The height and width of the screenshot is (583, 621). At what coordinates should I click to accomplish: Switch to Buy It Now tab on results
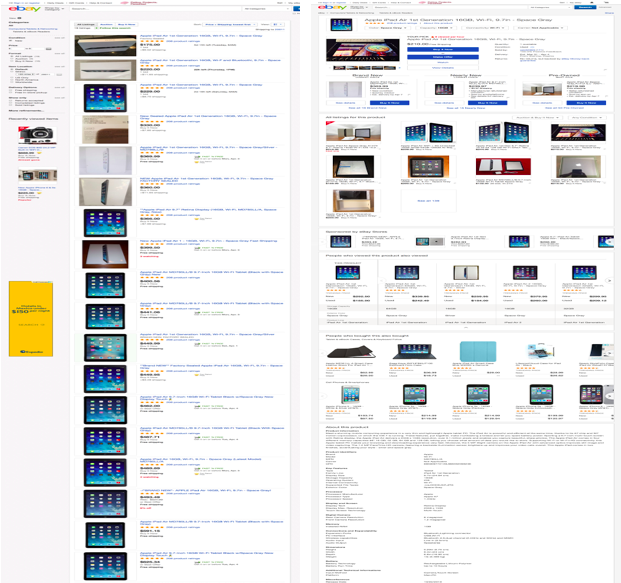(126, 25)
